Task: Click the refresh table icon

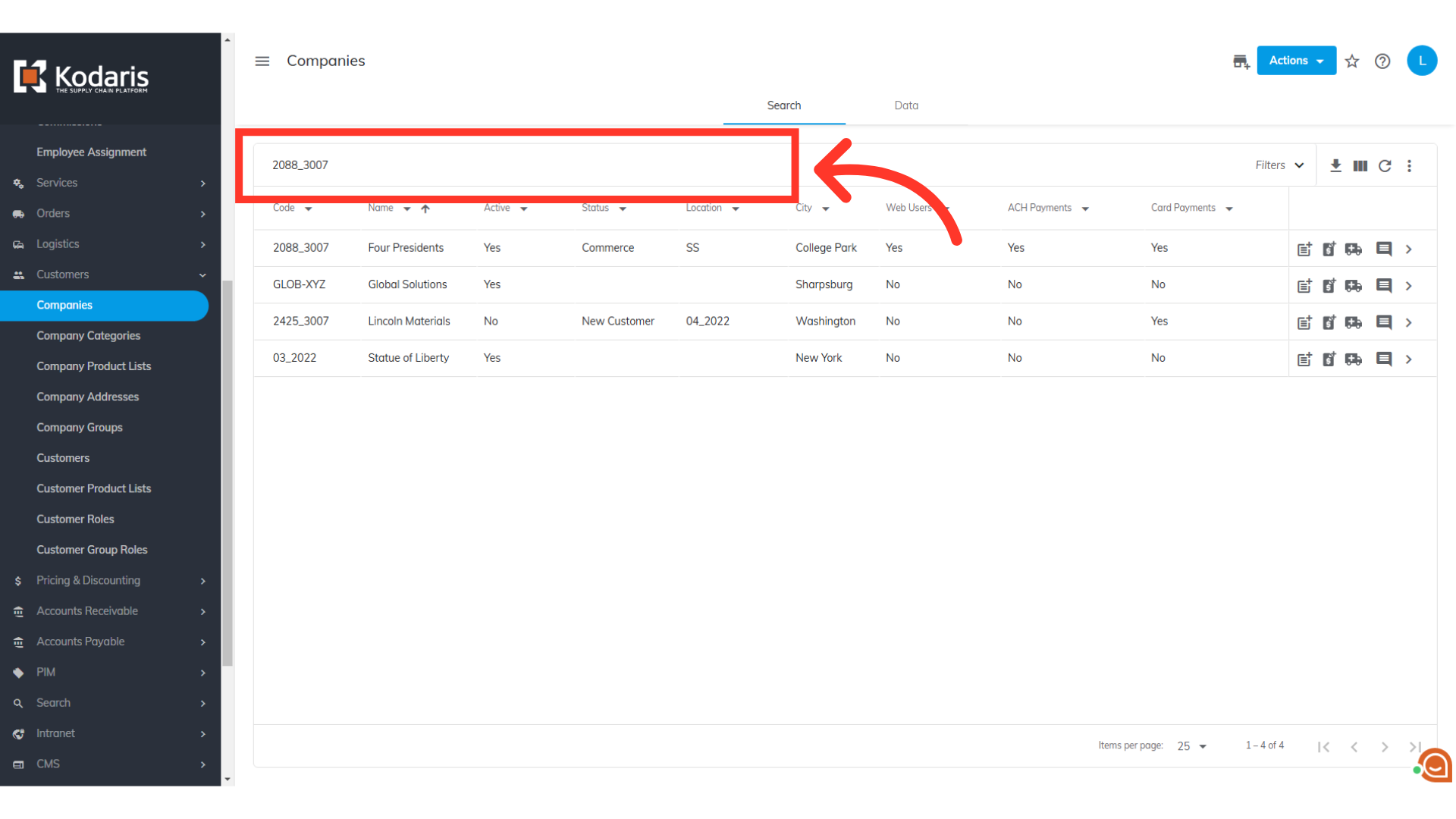Action: point(1385,165)
